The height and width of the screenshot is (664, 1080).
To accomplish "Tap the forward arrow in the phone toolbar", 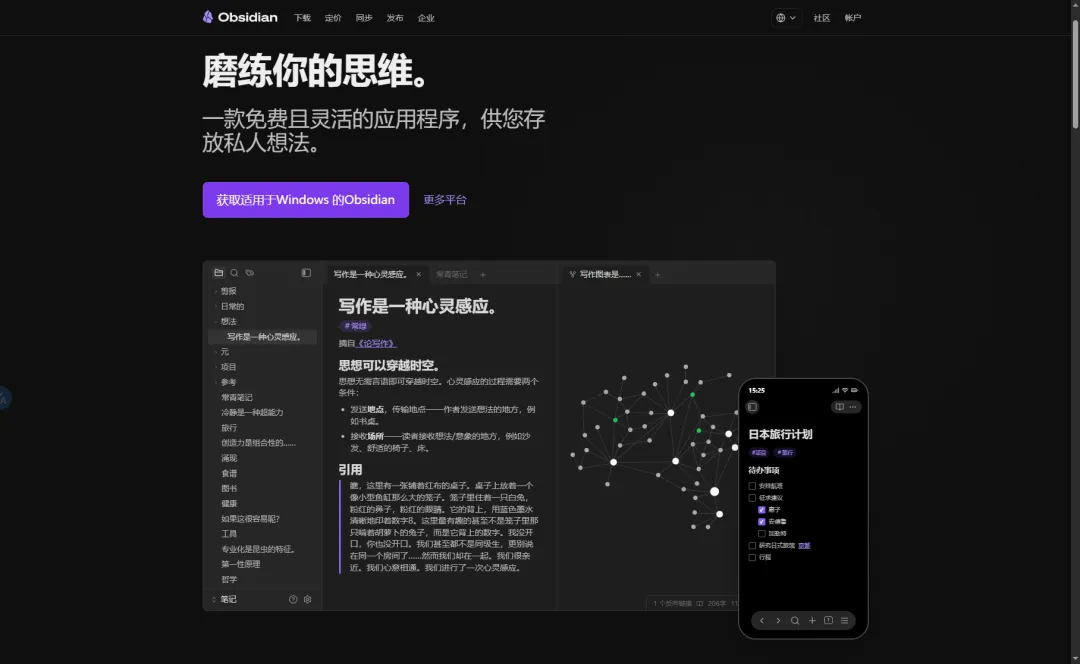I will pos(778,621).
